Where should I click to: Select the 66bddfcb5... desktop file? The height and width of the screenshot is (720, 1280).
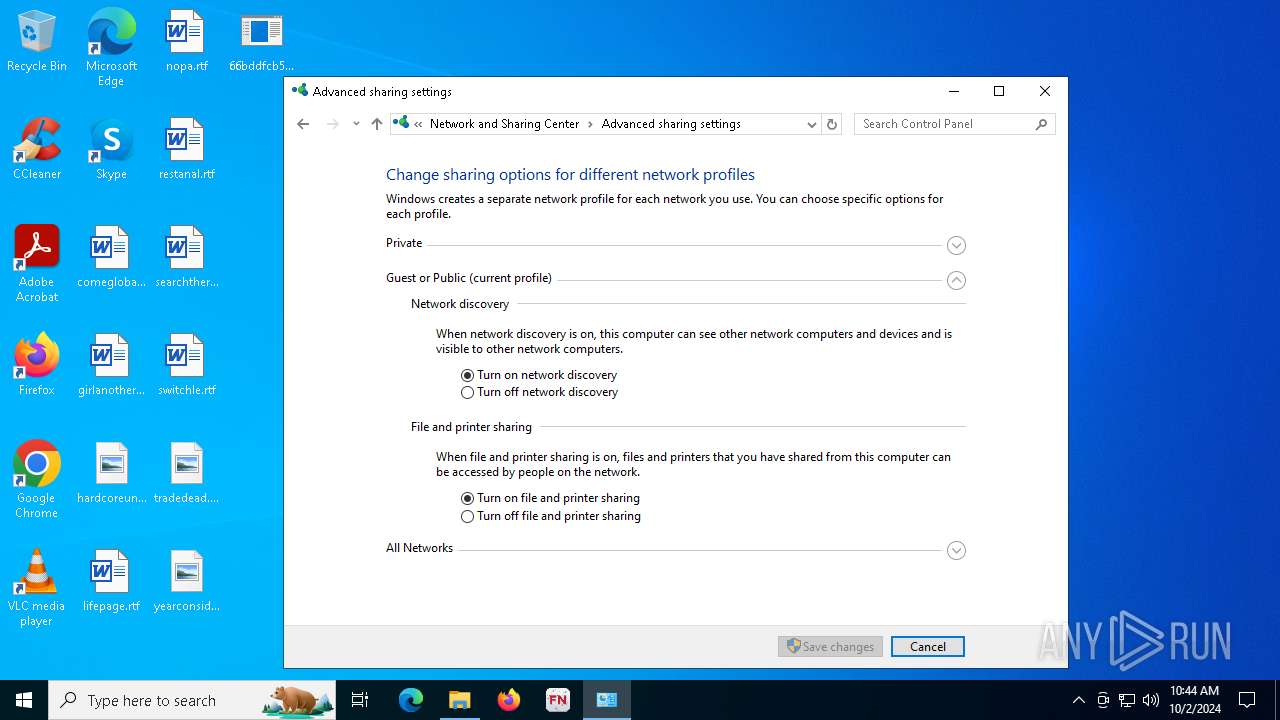coord(261,42)
